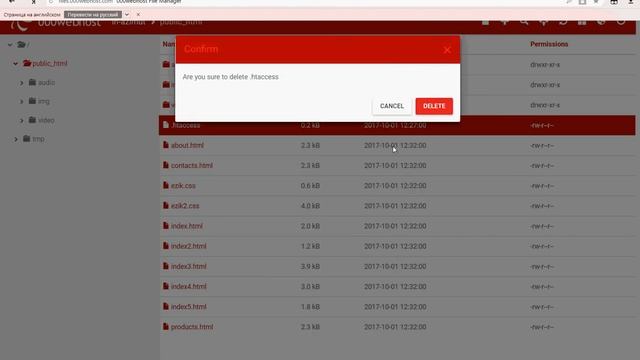The width and height of the screenshot is (640, 360).
Task: Select the about.html file name
Action: click(x=187, y=145)
